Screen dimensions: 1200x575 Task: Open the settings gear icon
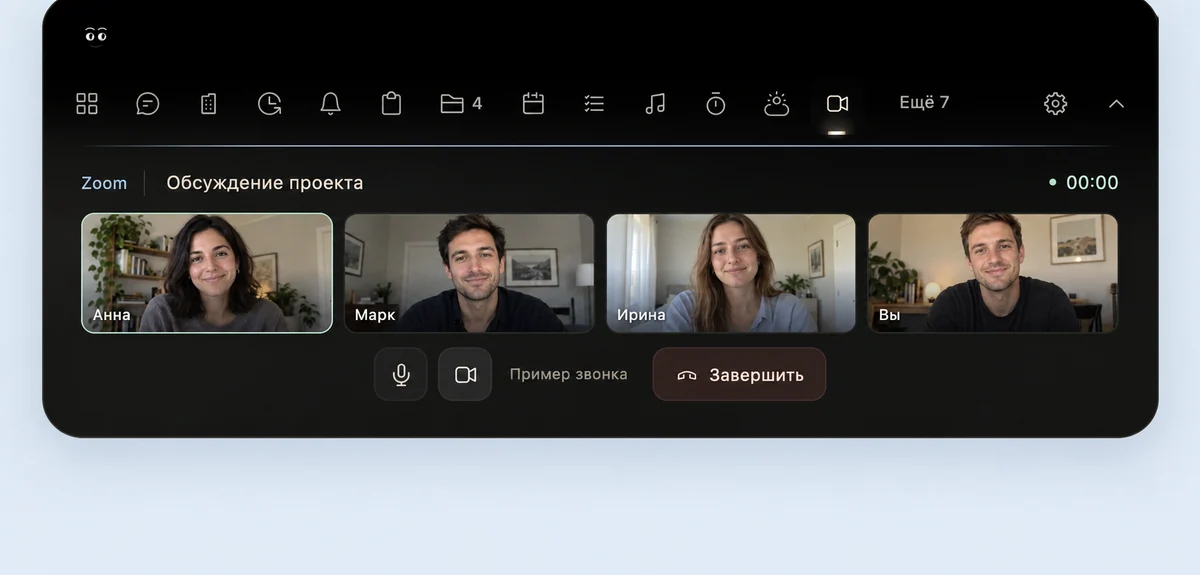(x=1056, y=103)
